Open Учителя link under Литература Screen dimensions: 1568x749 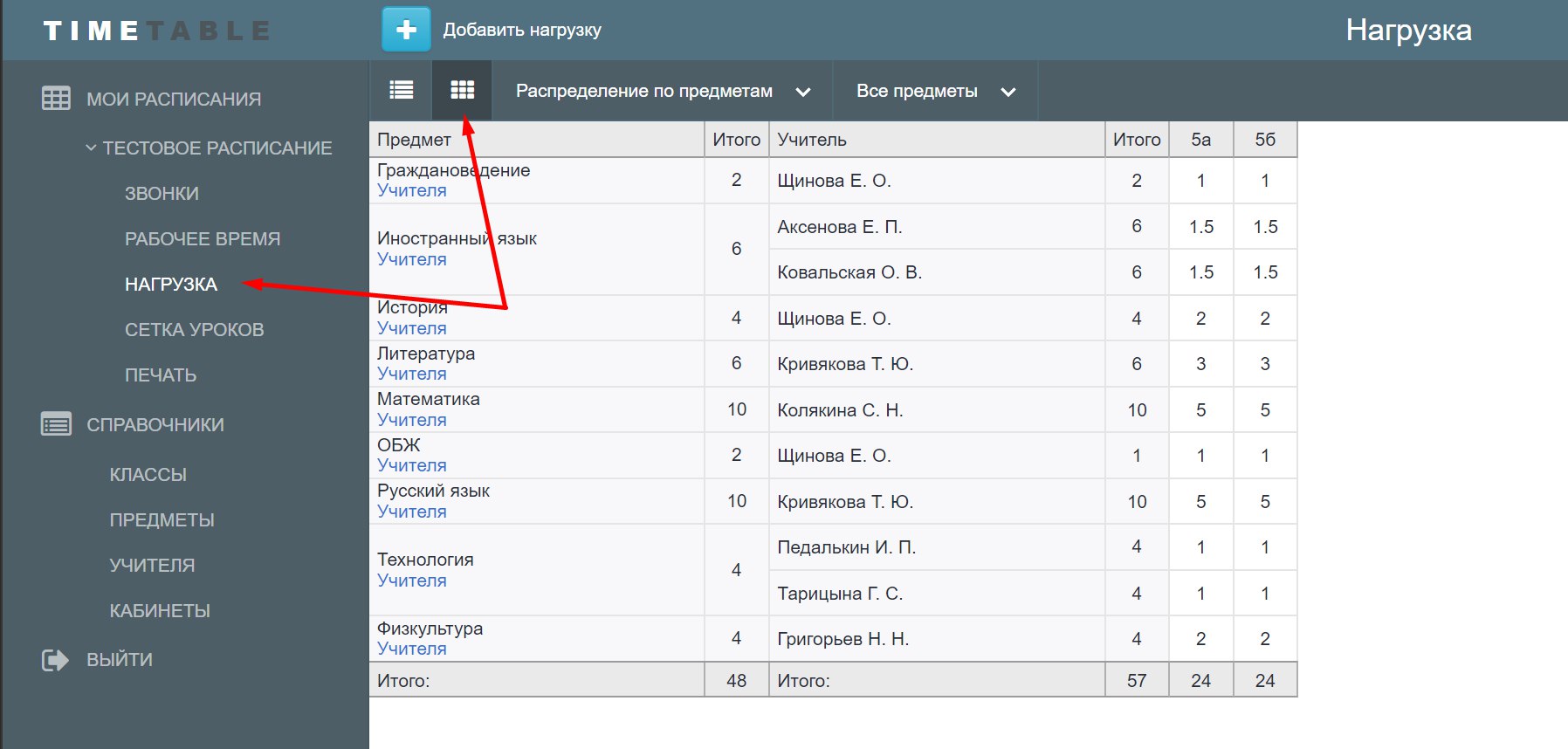[x=412, y=374]
